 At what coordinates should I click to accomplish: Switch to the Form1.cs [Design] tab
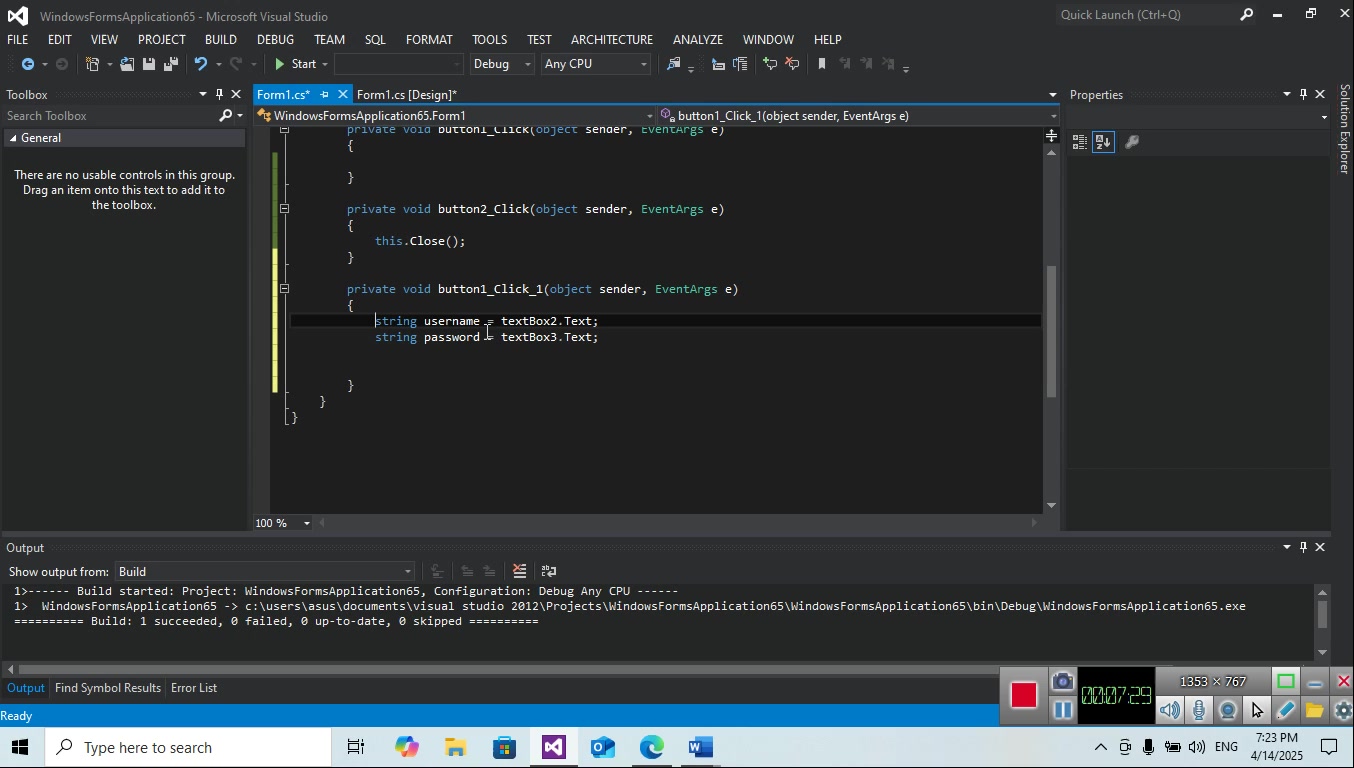pos(406,95)
